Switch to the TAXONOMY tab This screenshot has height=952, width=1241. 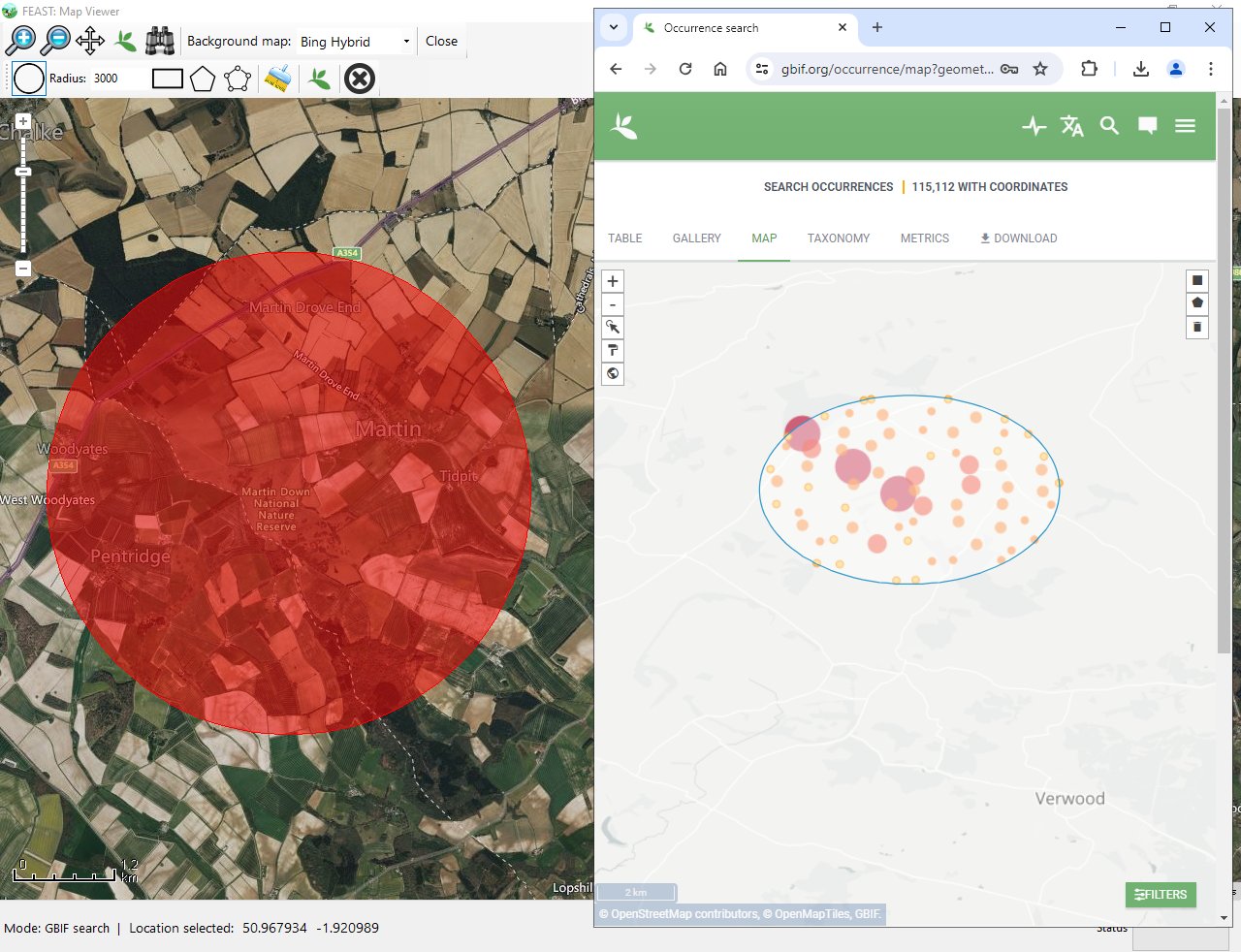click(838, 238)
